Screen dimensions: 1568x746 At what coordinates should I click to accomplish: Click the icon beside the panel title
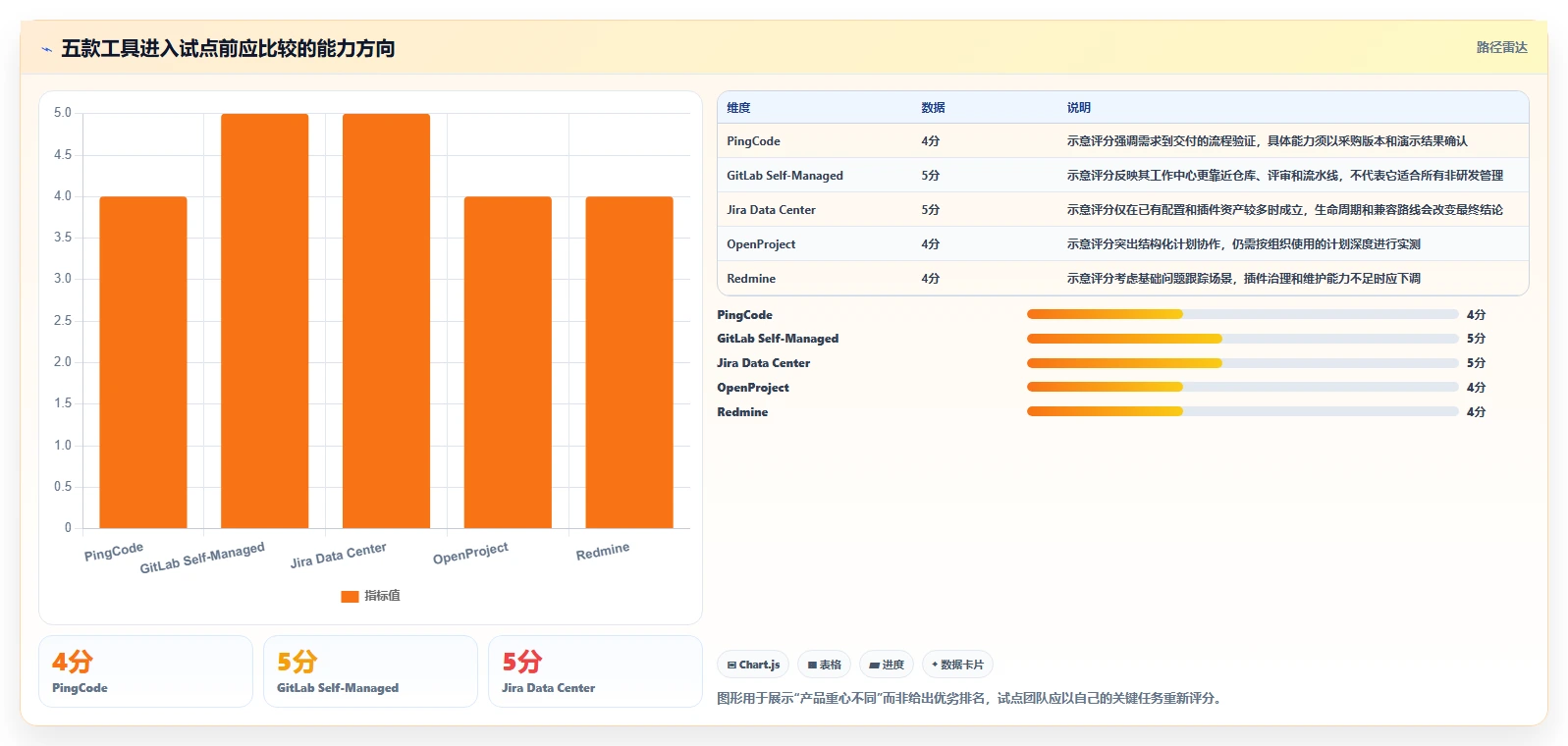(46, 49)
